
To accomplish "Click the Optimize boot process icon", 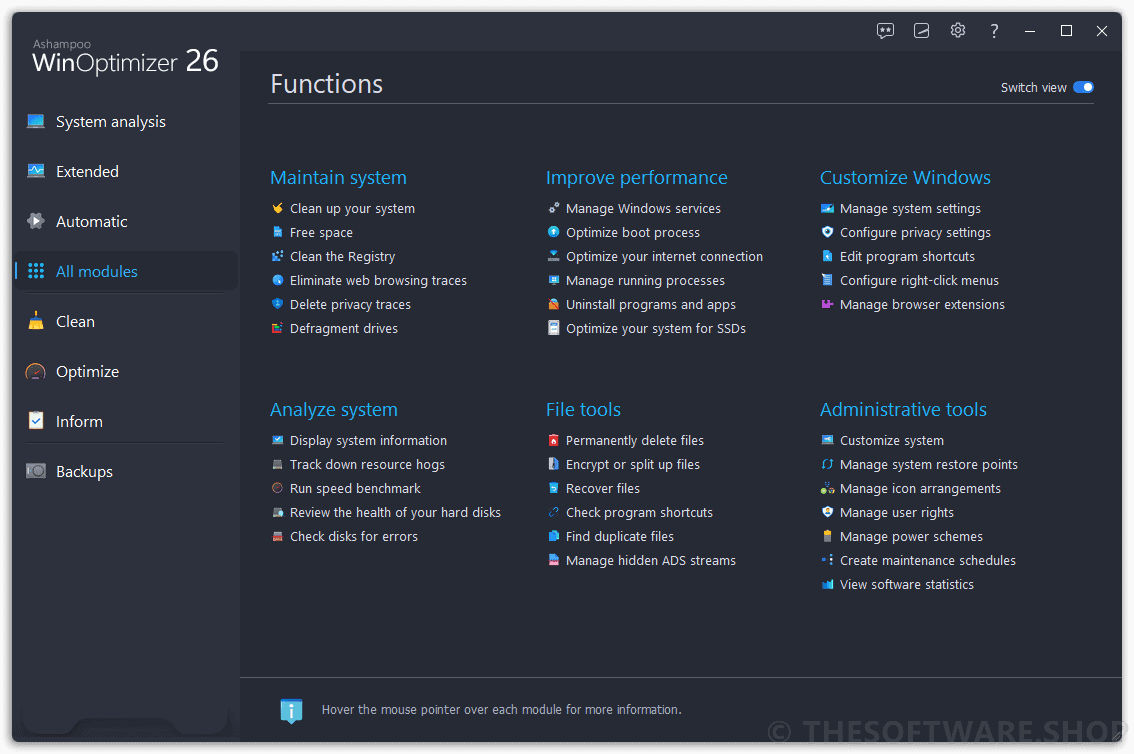I will click(554, 232).
